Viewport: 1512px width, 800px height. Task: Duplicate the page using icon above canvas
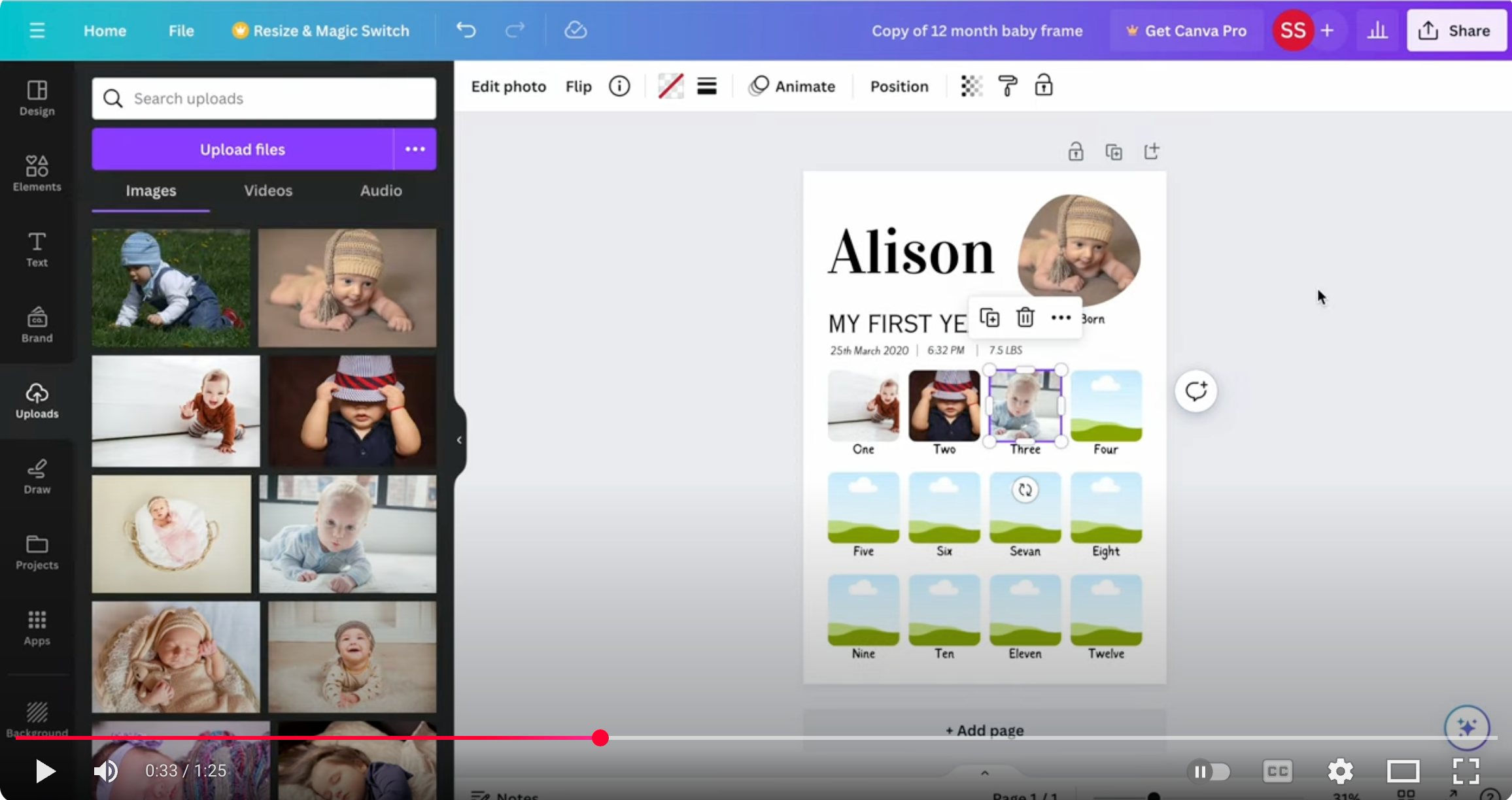click(x=1114, y=152)
